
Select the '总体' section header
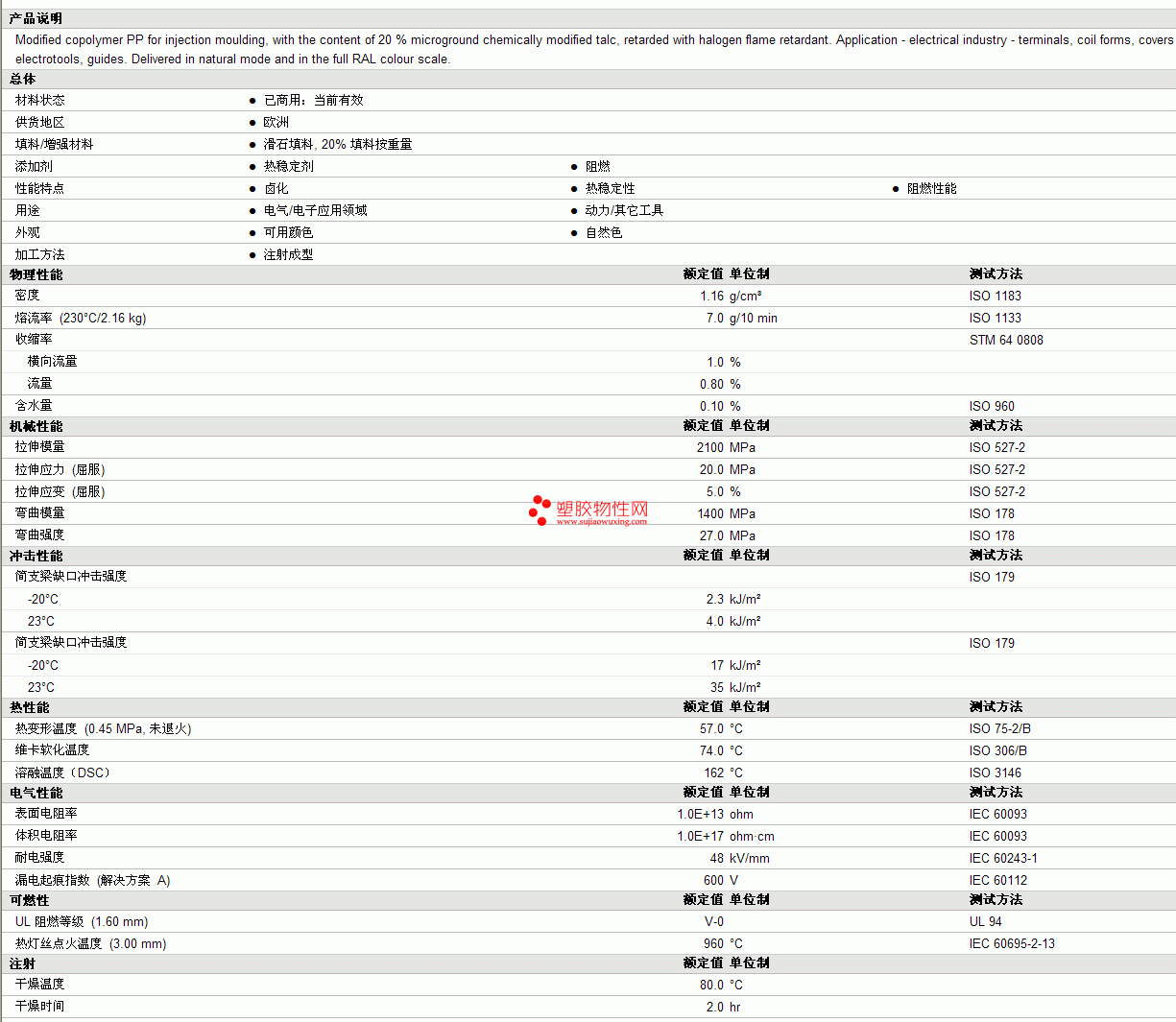[23, 79]
